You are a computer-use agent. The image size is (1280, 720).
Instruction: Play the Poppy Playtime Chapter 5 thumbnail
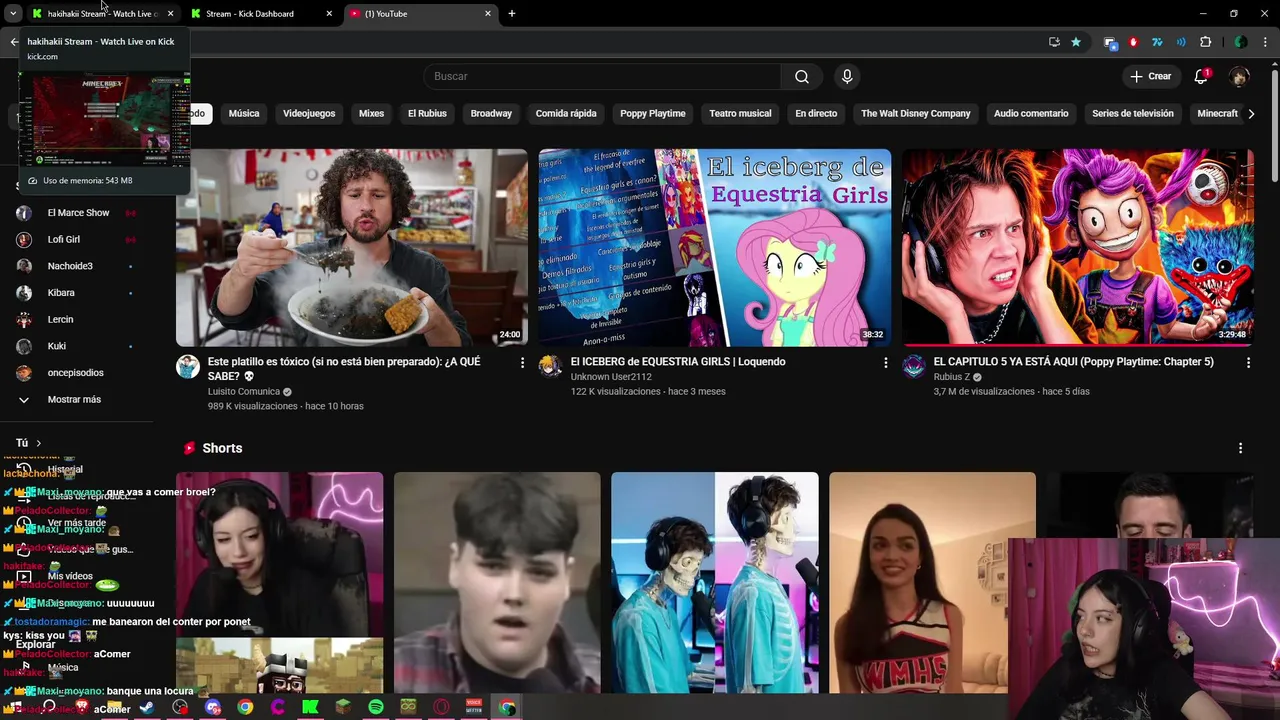(1078, 248)
